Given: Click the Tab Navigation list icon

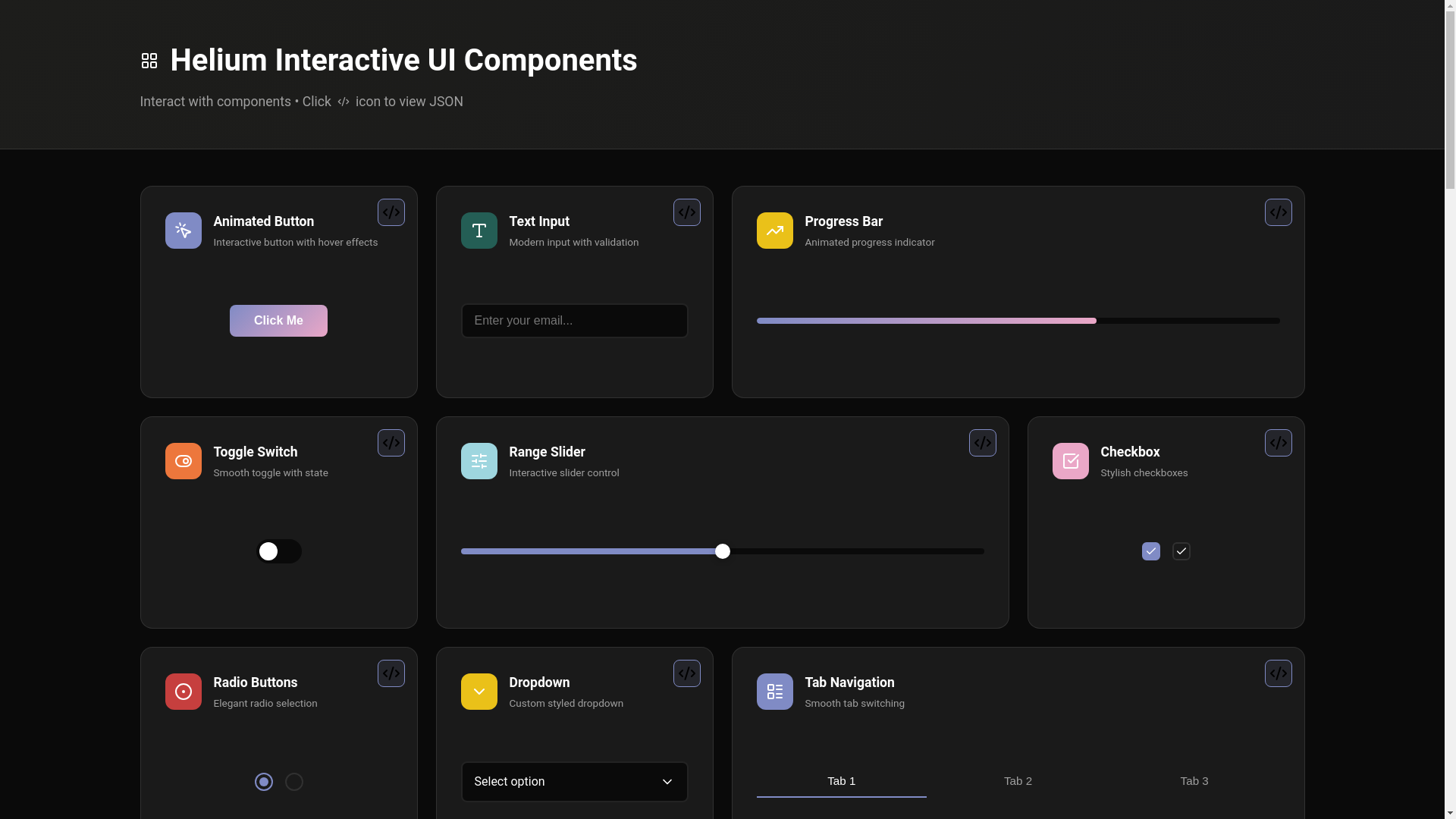Looking at the screenshot, I should (x=775, y=692).
